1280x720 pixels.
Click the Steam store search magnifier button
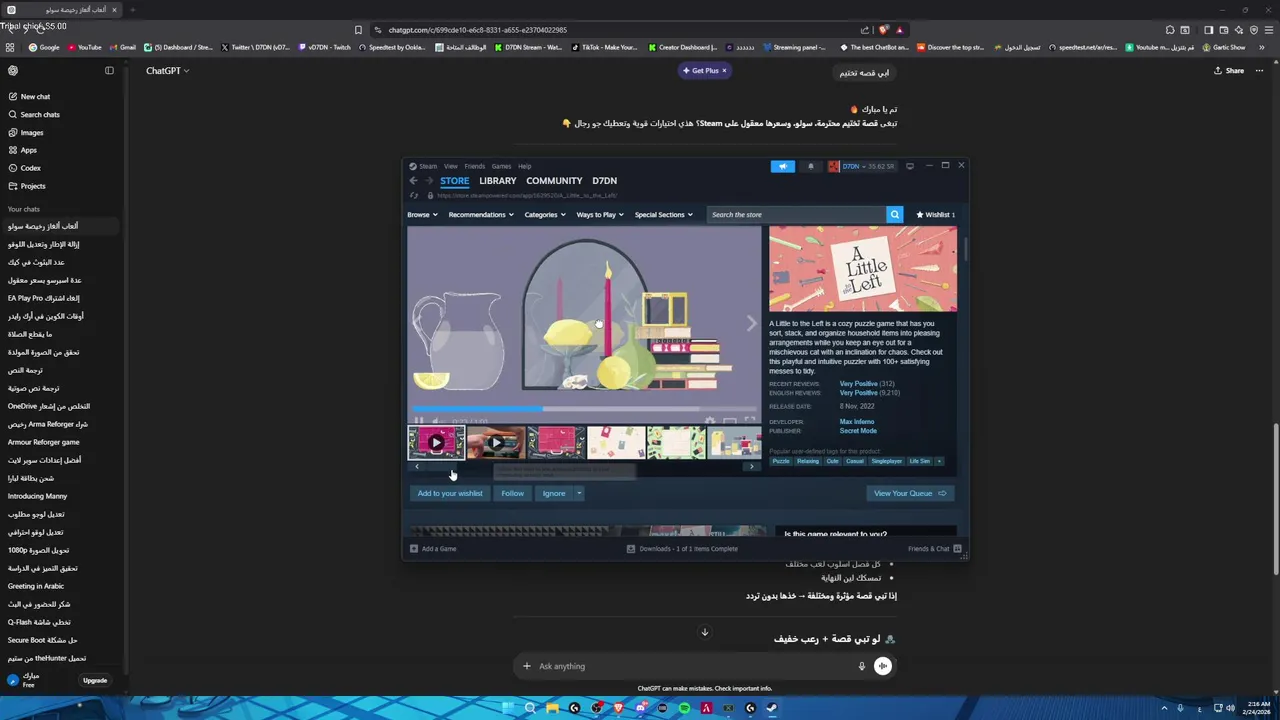[894, 214]
